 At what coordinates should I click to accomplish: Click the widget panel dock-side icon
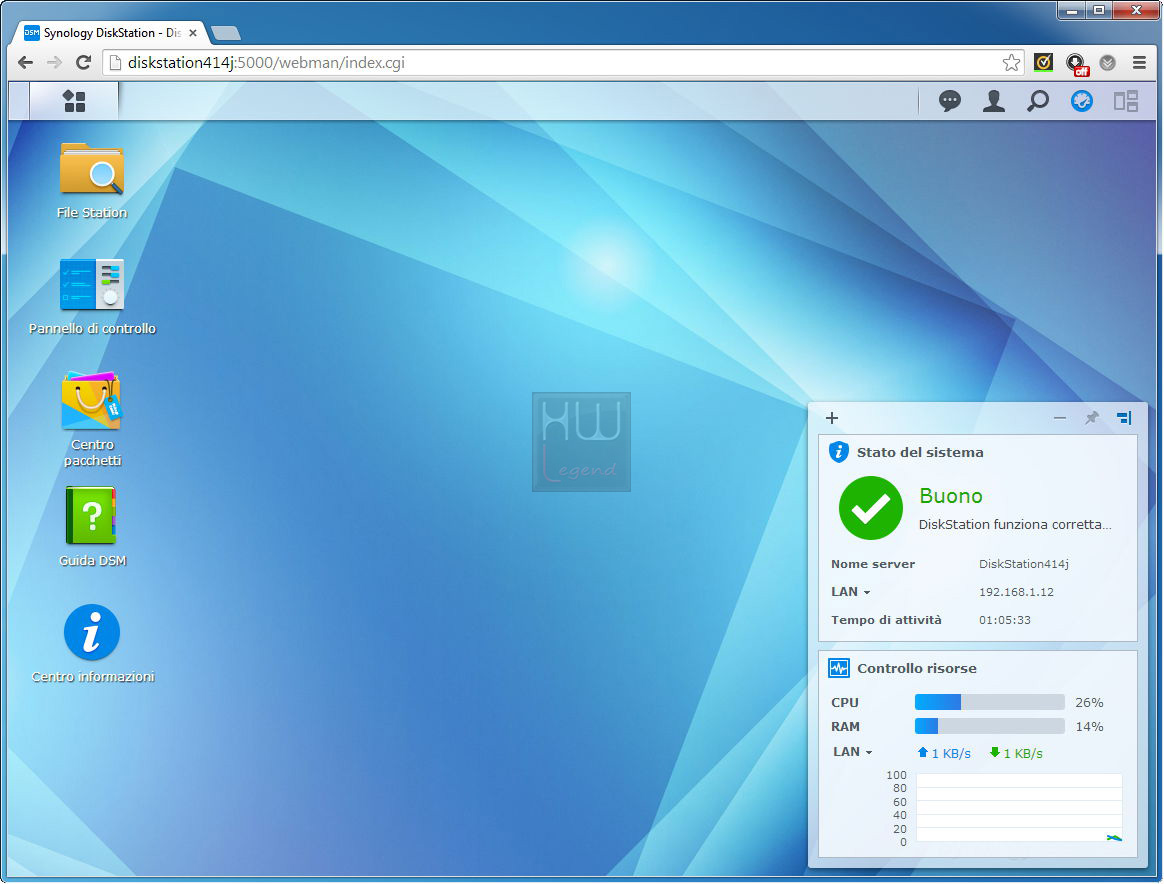point(1125,418)
